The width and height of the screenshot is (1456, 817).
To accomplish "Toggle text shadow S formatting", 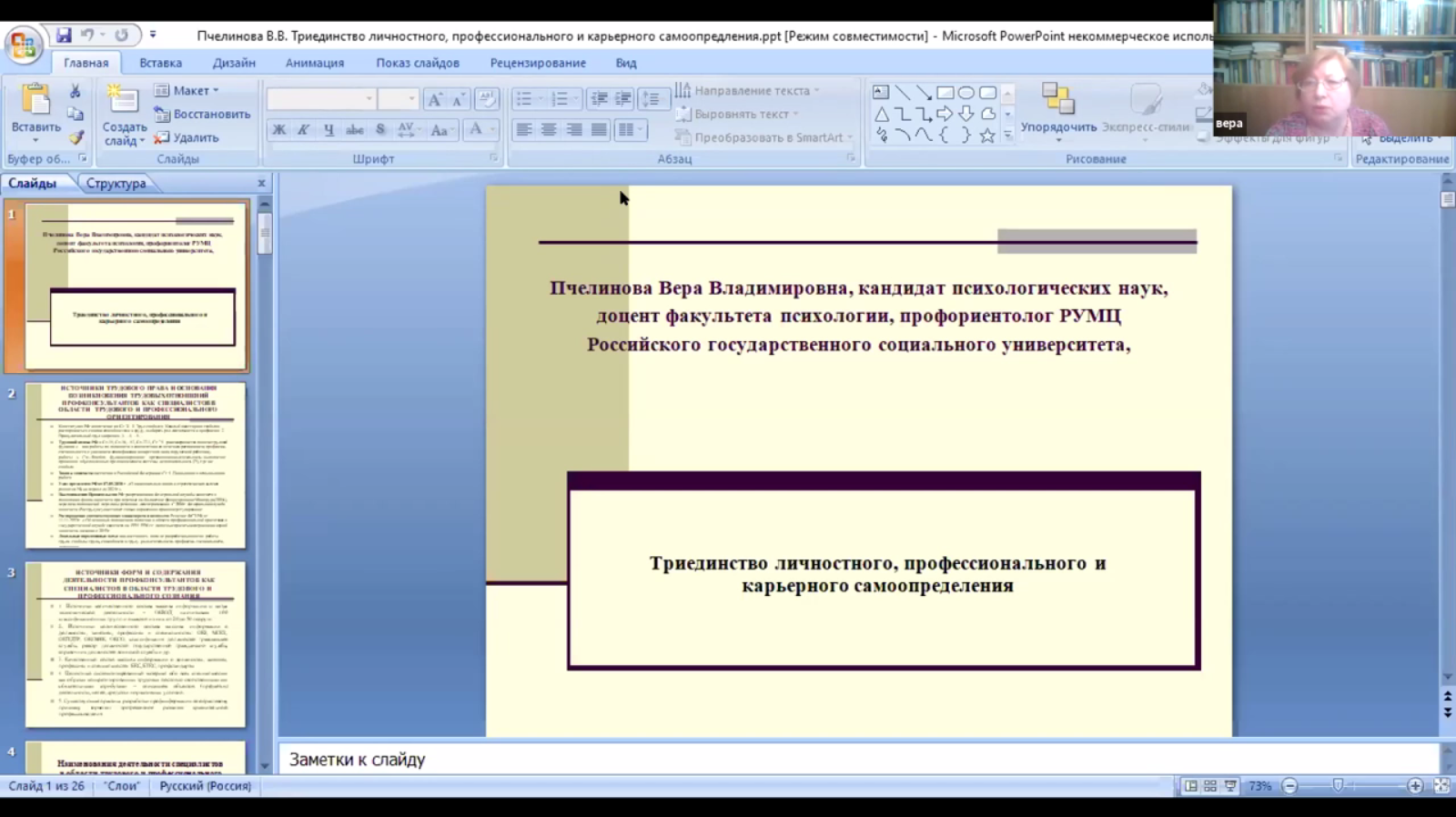I will [x=379, y=130].
